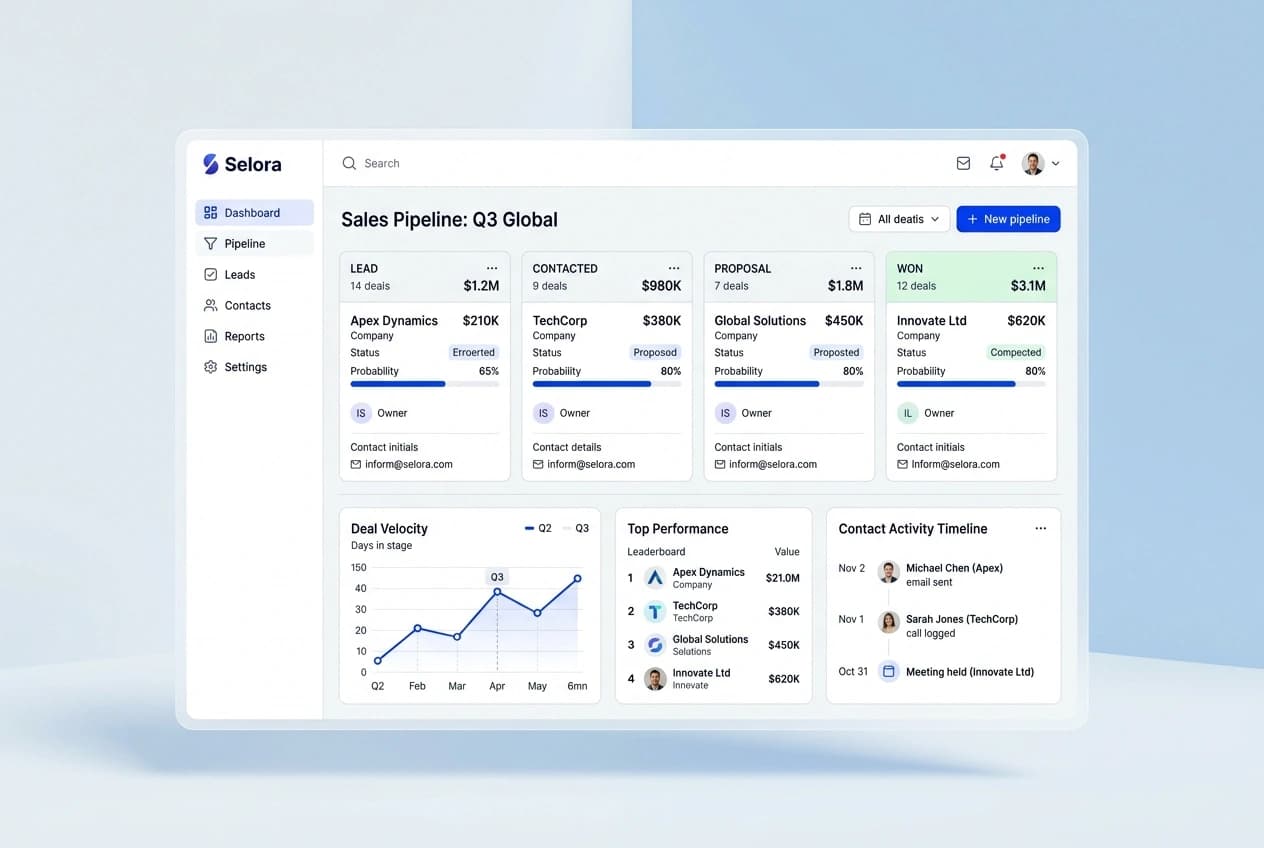This screenshot has height=848, width=1264.
Task: Open the Apex Dynamics deal card
Action: coord(424,392)
